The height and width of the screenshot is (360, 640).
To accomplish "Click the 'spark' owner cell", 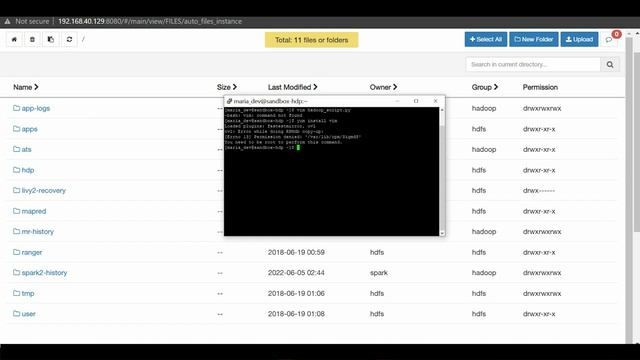I will [379, 273].
